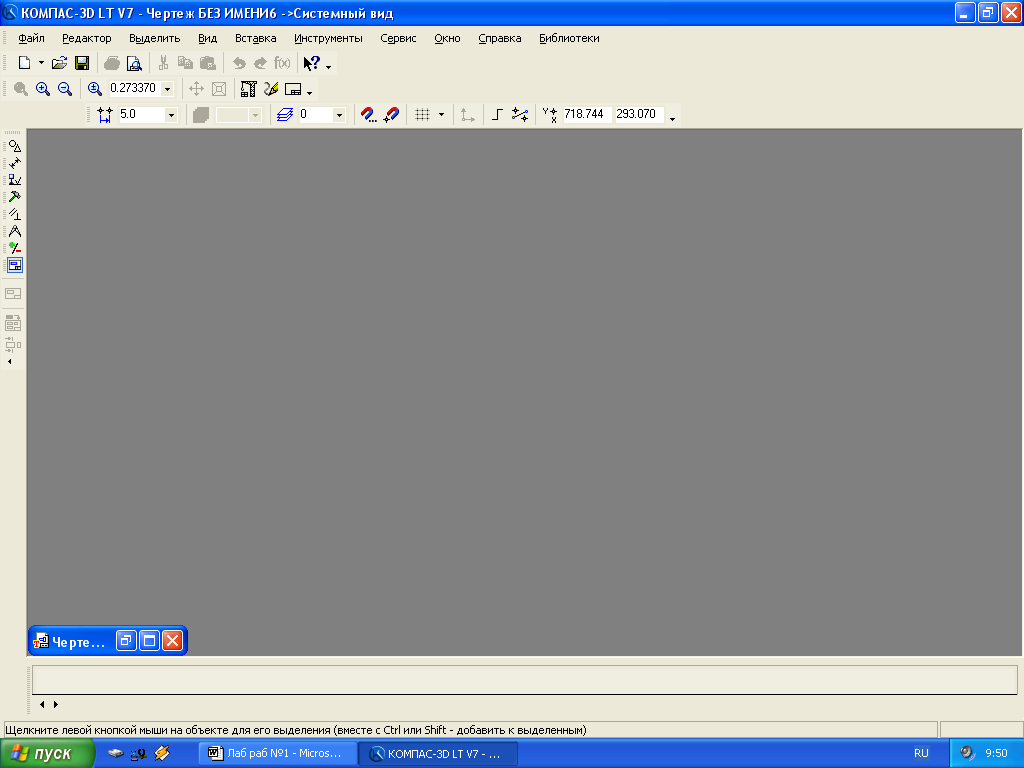This screenshot has height=768, width=1024.
Task: Open the options arrow next to context help
Action: point(328,67)
